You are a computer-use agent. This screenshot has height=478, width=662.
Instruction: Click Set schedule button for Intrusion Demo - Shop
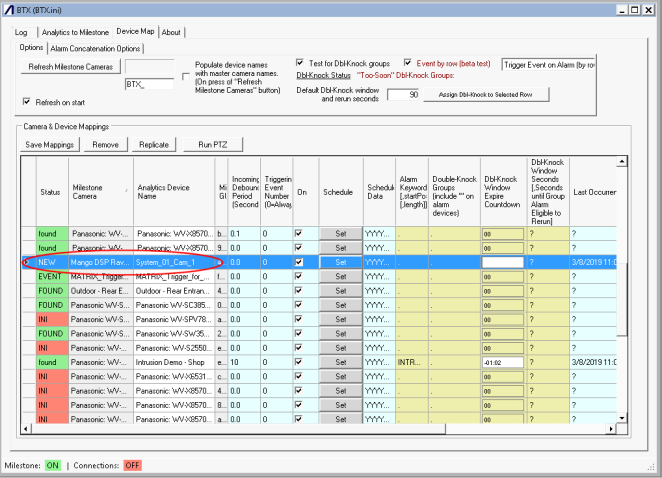[341, 362]
